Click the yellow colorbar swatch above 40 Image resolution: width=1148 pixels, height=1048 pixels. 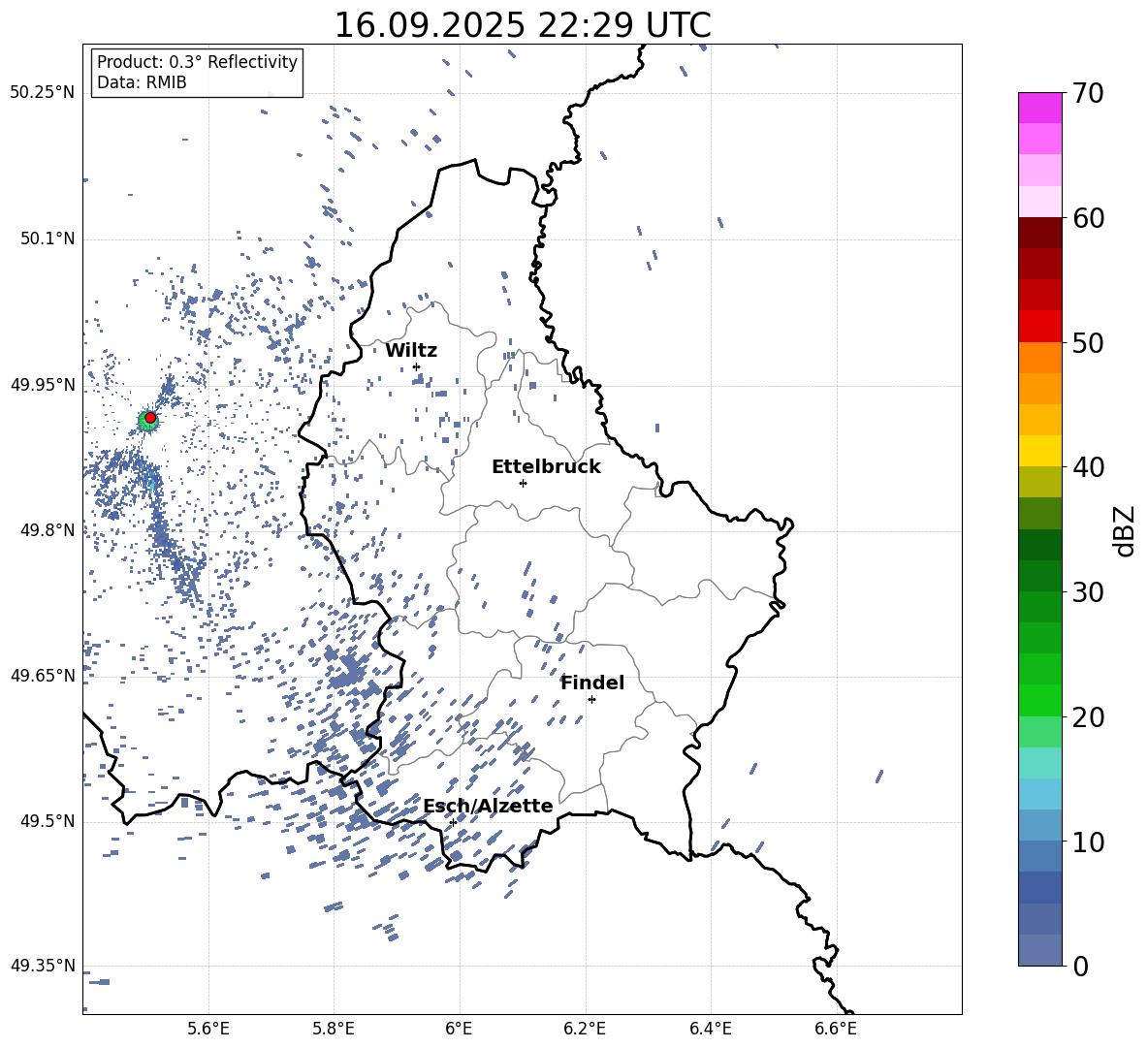pos(1039,451)
